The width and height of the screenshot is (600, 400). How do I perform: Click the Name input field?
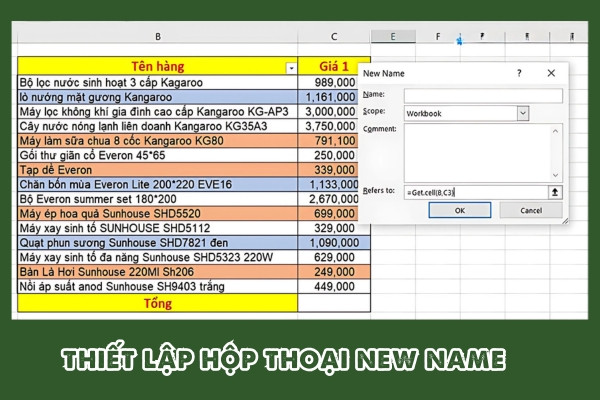(483, 95)
